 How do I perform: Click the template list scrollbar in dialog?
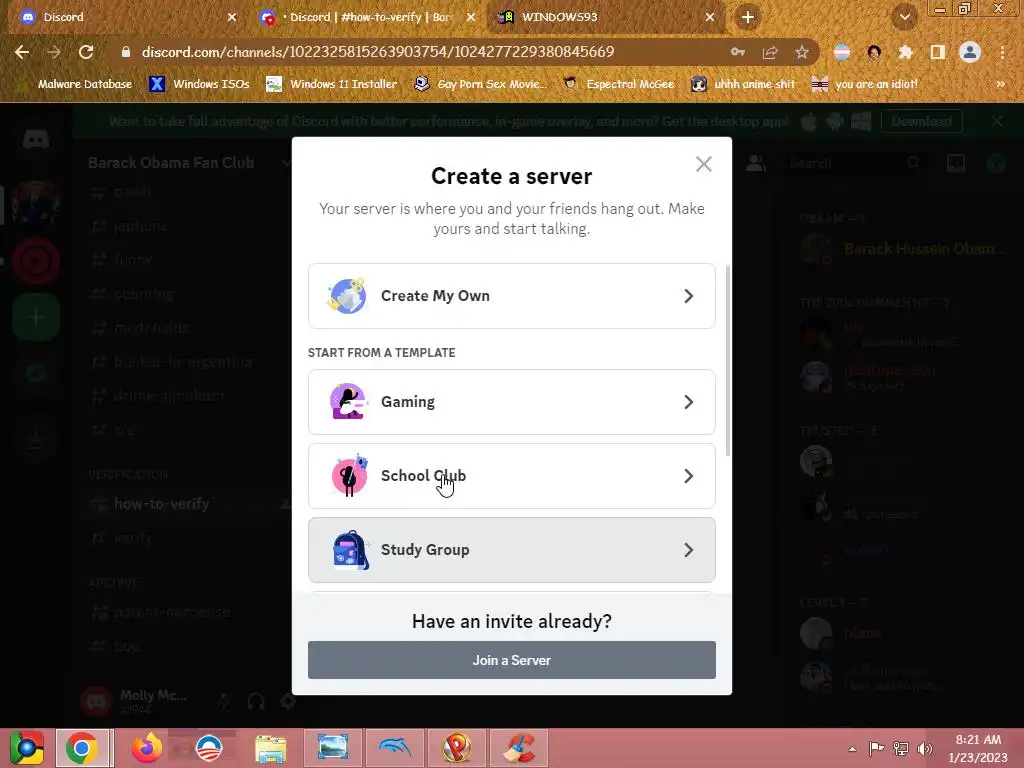728,360
